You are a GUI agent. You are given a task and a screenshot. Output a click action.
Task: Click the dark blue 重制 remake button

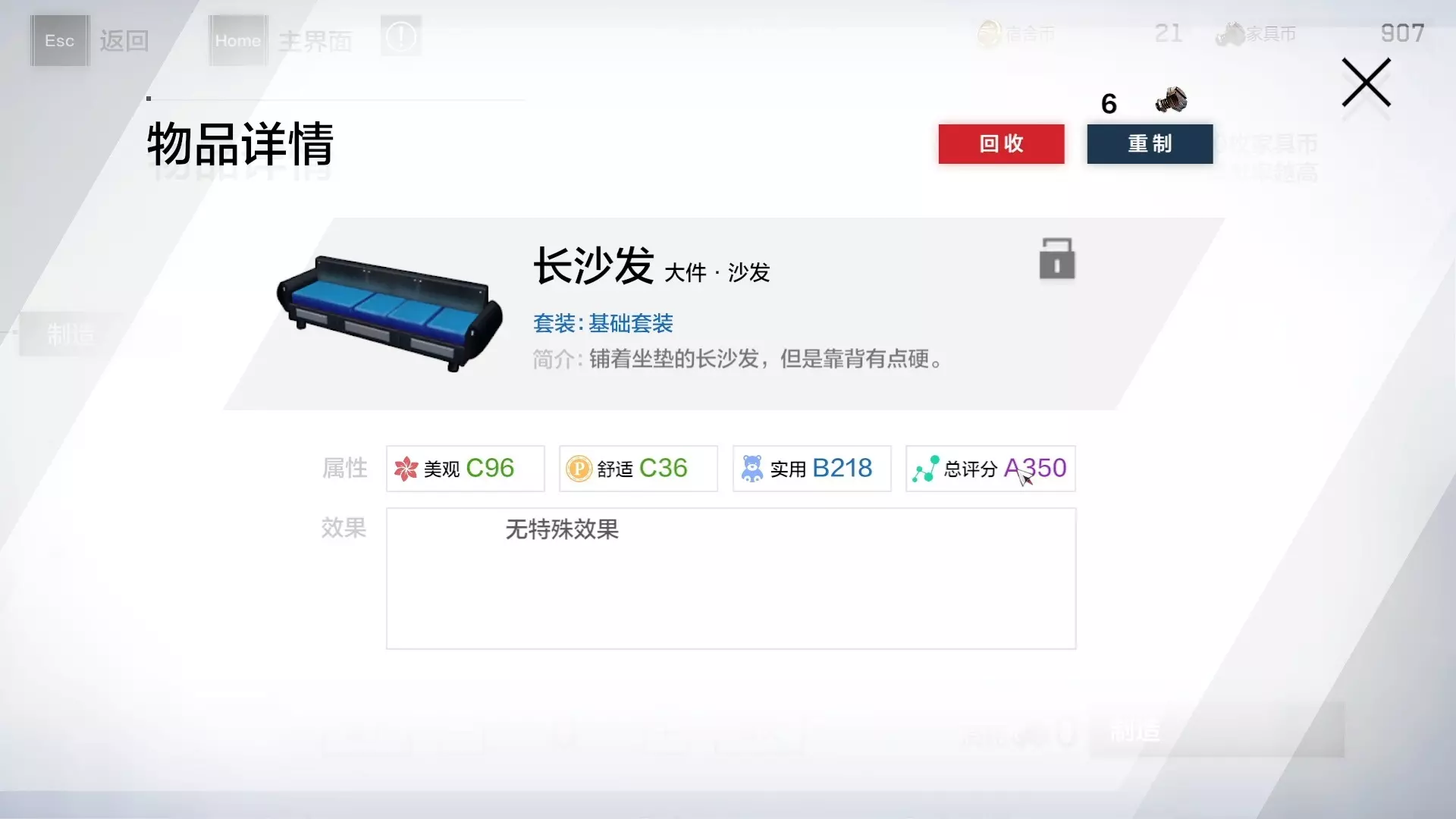[x=1150, y=144]
